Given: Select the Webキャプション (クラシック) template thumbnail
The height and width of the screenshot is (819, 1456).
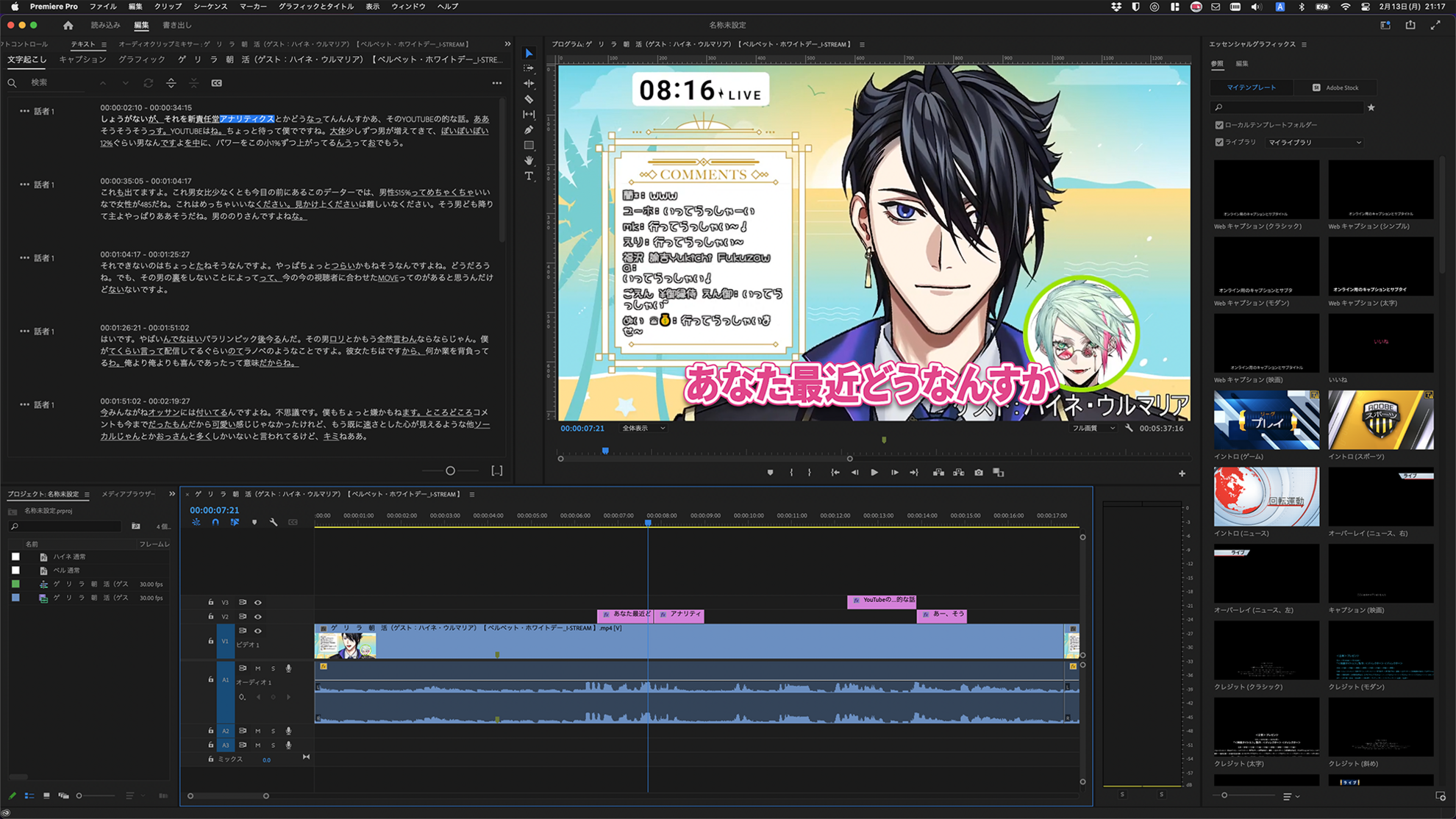Looking at the screenshot, I should [1266, 189].
